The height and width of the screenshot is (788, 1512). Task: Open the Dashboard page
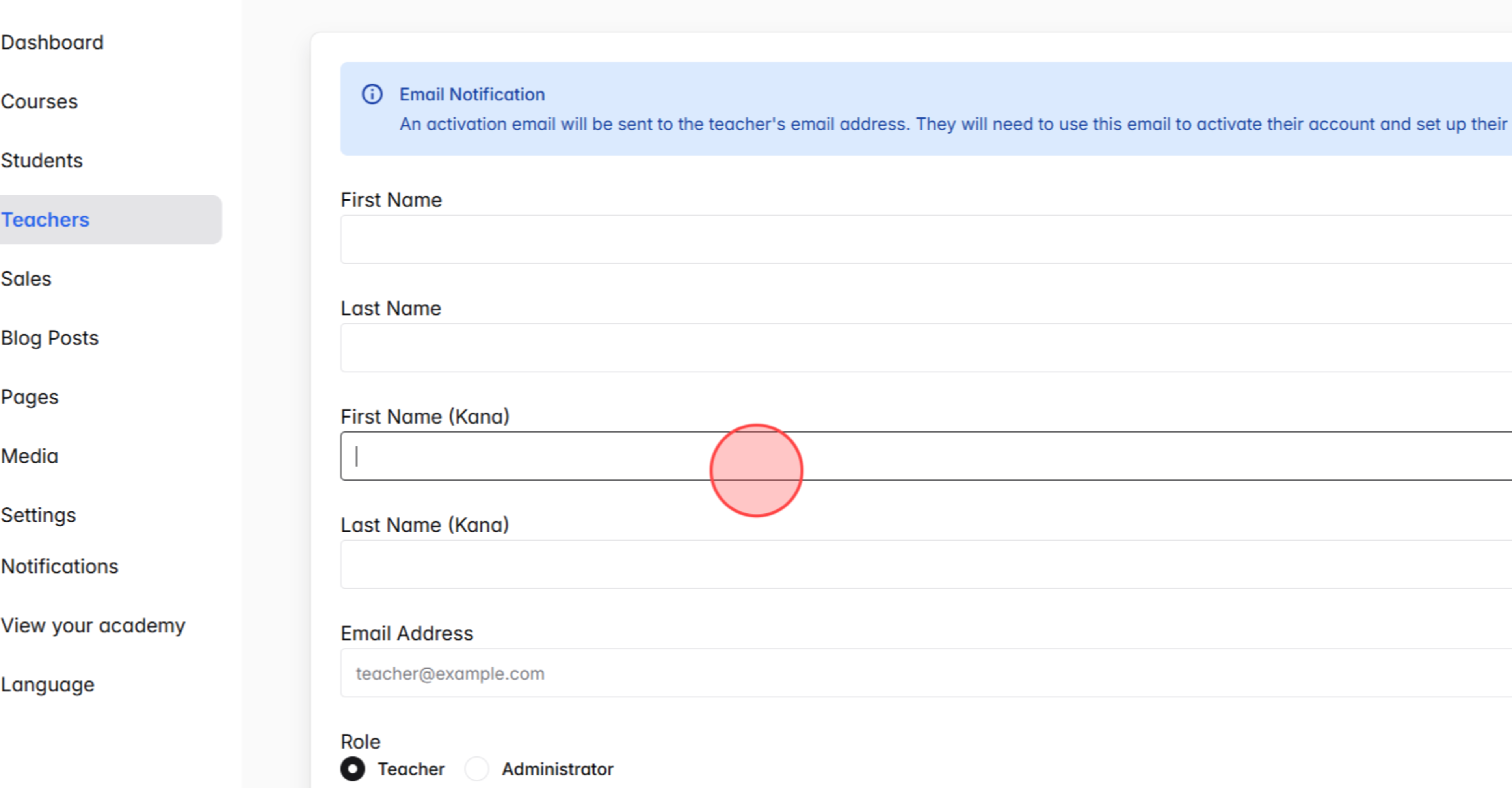(x=52, y=42)
